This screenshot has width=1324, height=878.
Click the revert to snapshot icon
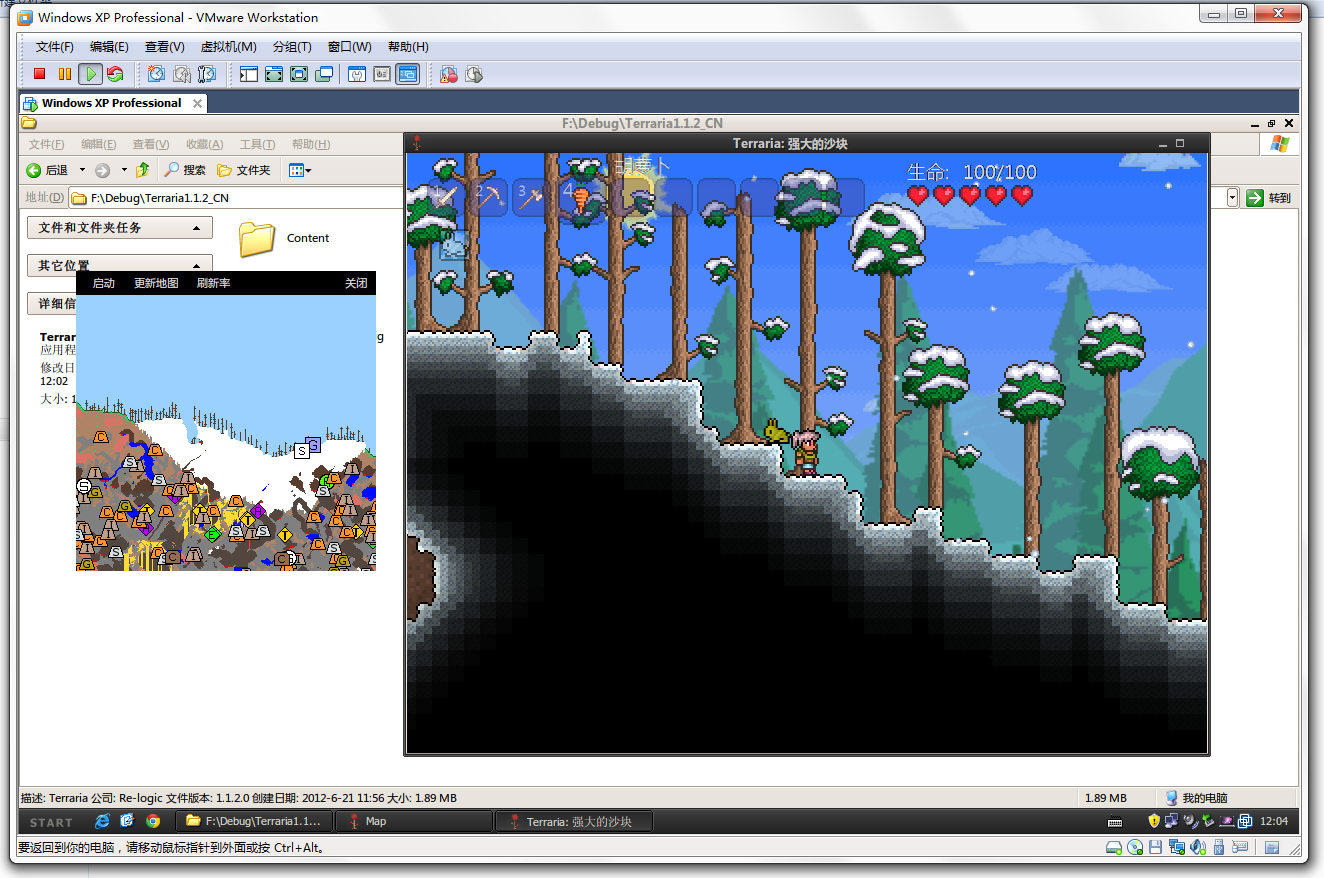pos(182,74)
